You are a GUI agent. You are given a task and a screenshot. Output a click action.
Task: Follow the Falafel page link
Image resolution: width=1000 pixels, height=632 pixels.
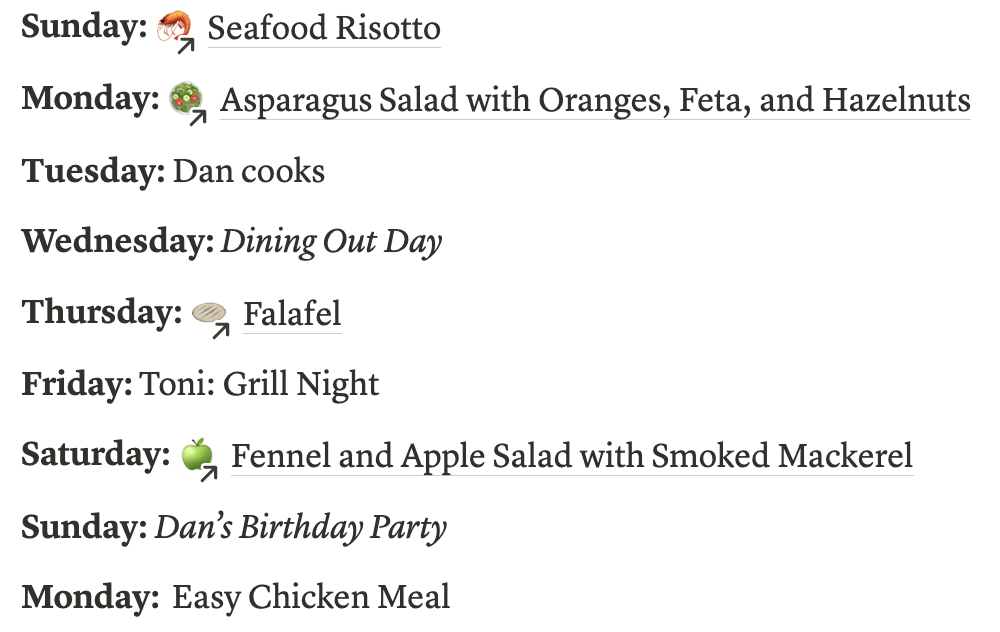pos(292,314)
